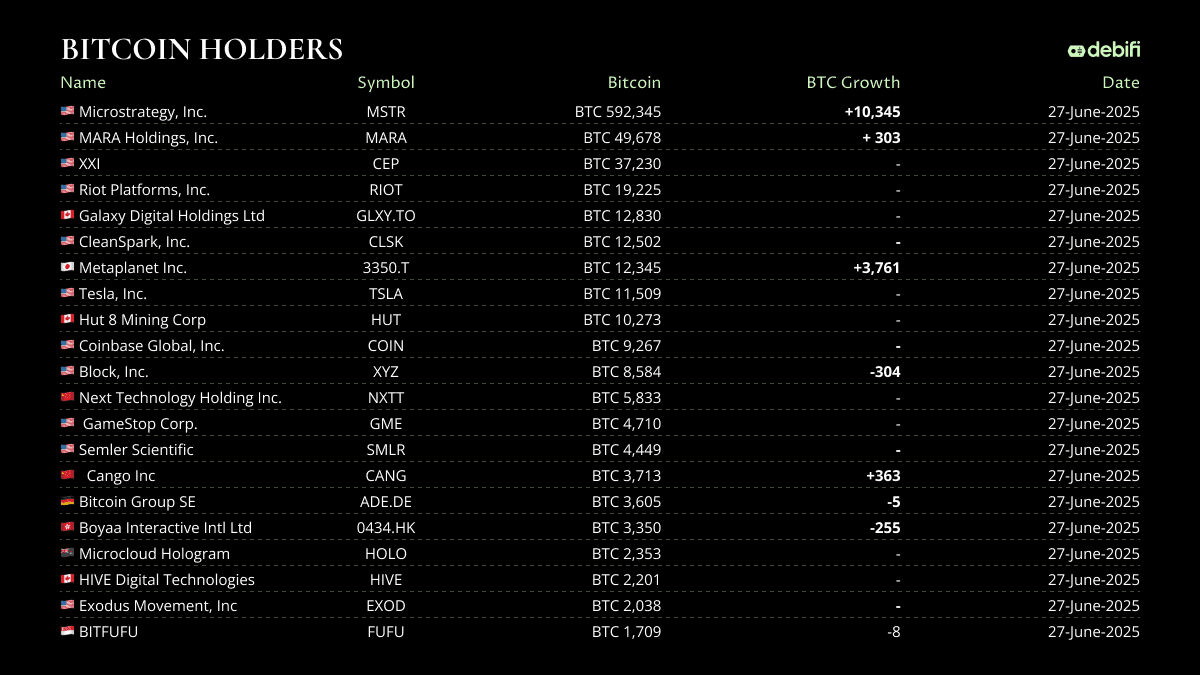This screenshot has width=1200, height=675.
Task: Click the GME symbol for GameStop
Action: 386,424
